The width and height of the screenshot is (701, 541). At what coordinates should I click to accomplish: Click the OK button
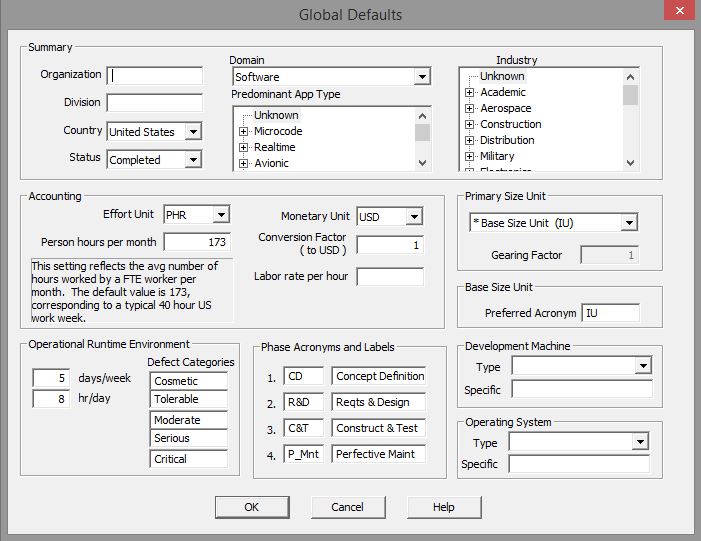(x=252, y=507)
